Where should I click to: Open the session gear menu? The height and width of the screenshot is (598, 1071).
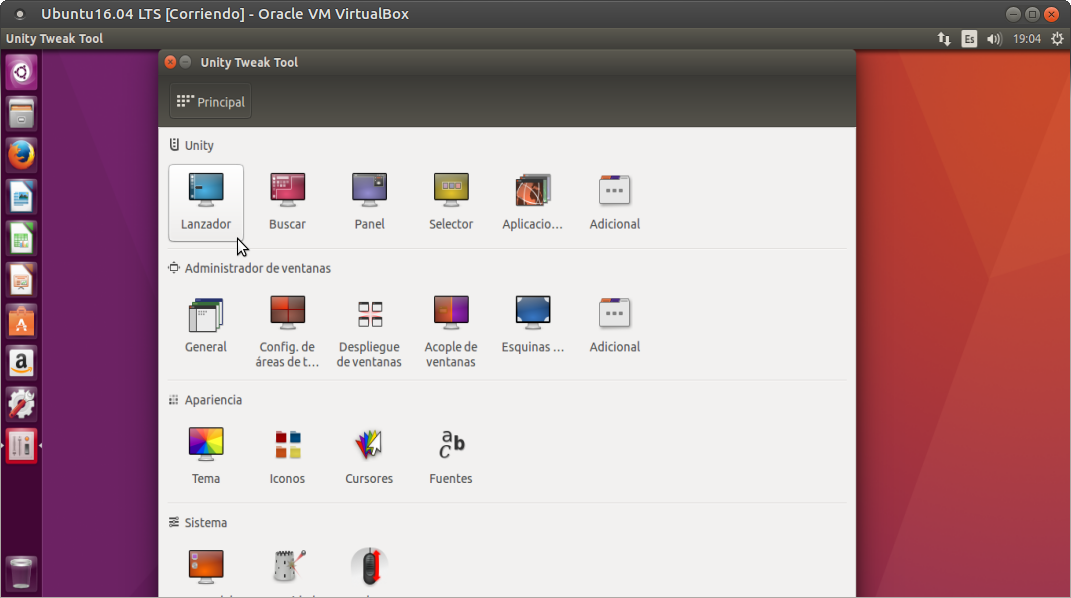1057,39
